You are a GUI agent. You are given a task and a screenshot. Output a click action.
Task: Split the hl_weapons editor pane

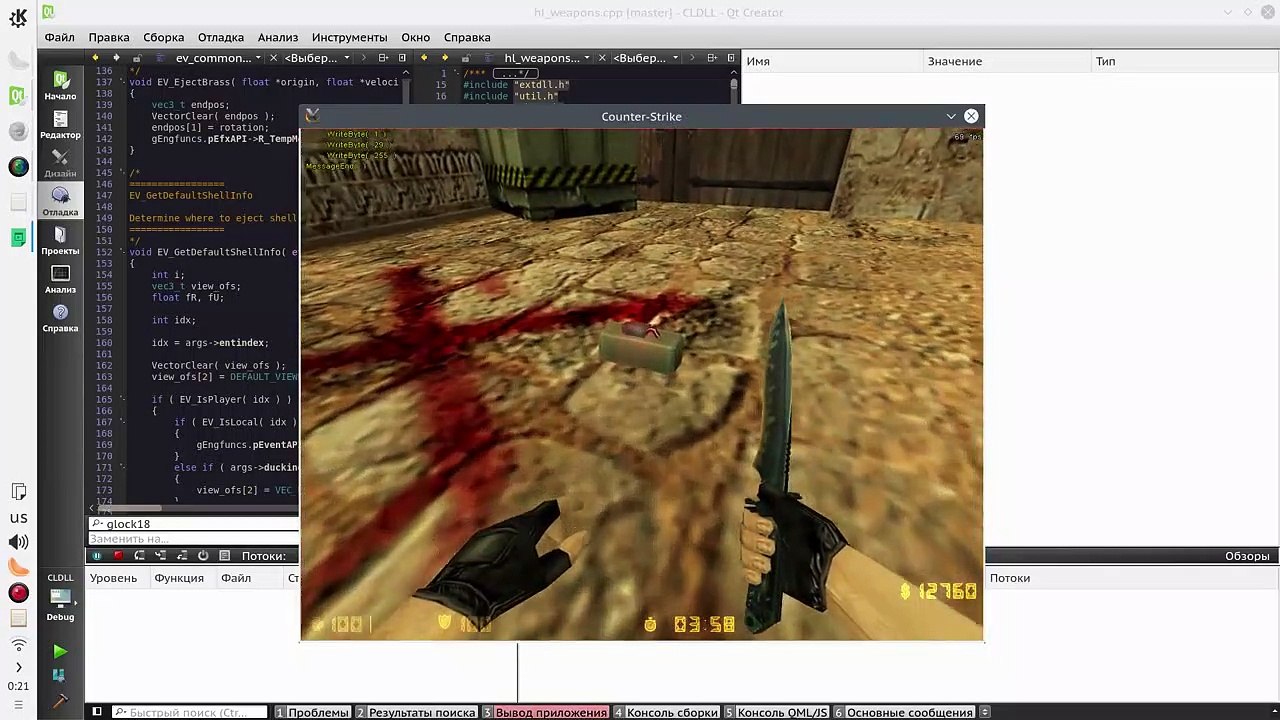(711, 58)
